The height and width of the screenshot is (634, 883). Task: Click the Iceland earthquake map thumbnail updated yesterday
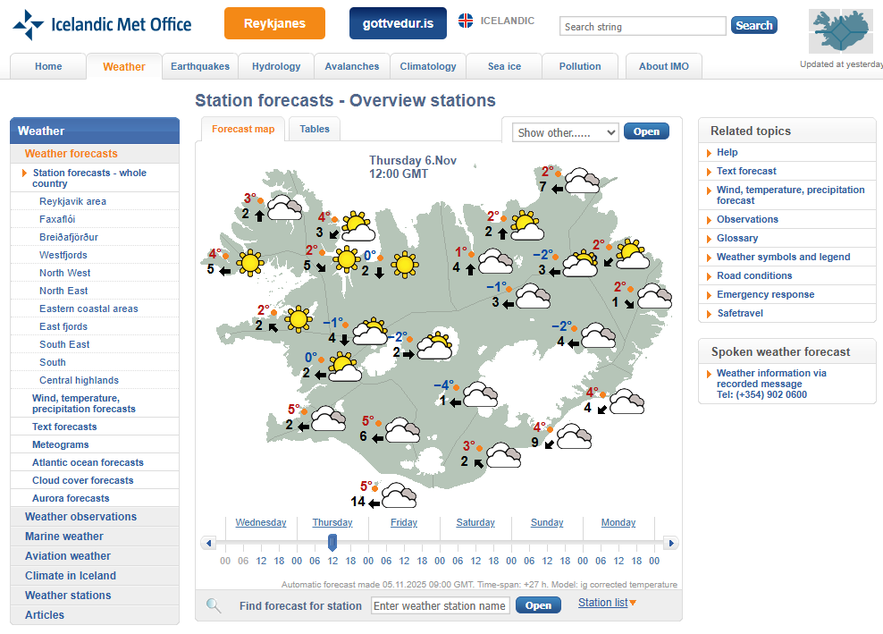click(x=840, y=32)
